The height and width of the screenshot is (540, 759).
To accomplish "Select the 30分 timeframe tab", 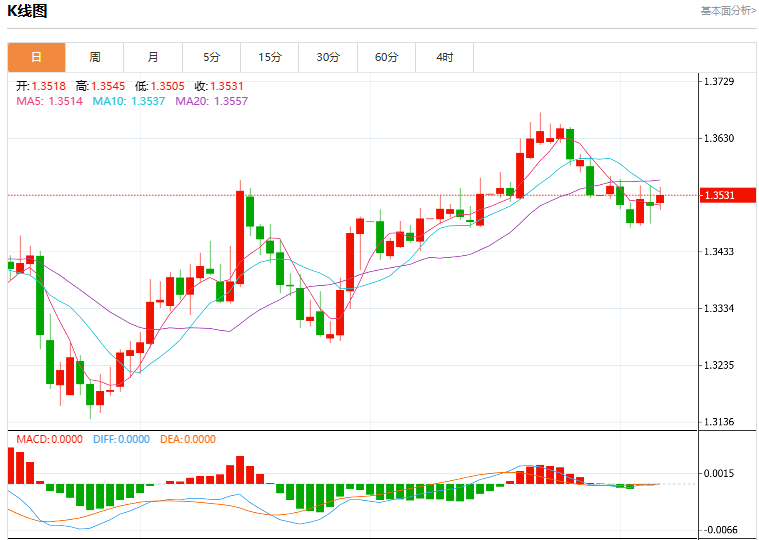I will [328, 58].
